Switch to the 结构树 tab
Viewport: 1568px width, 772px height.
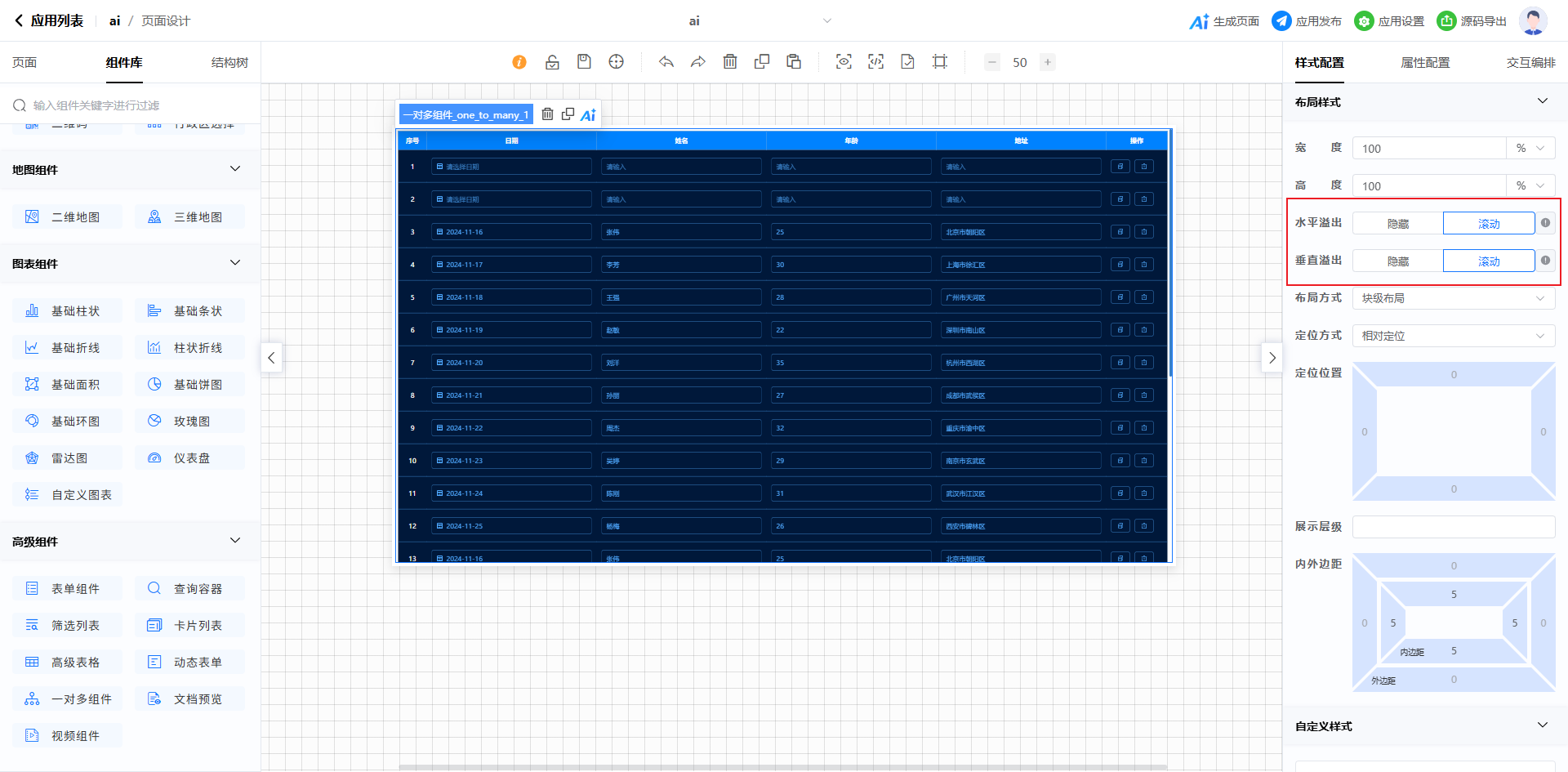tap(229, 63)
